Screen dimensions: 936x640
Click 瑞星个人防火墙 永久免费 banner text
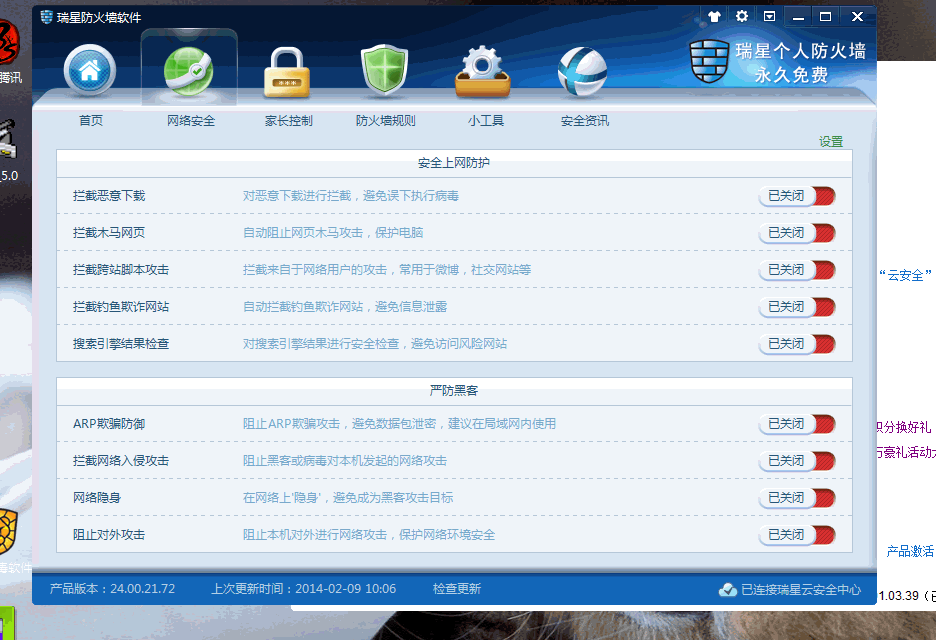800,62
